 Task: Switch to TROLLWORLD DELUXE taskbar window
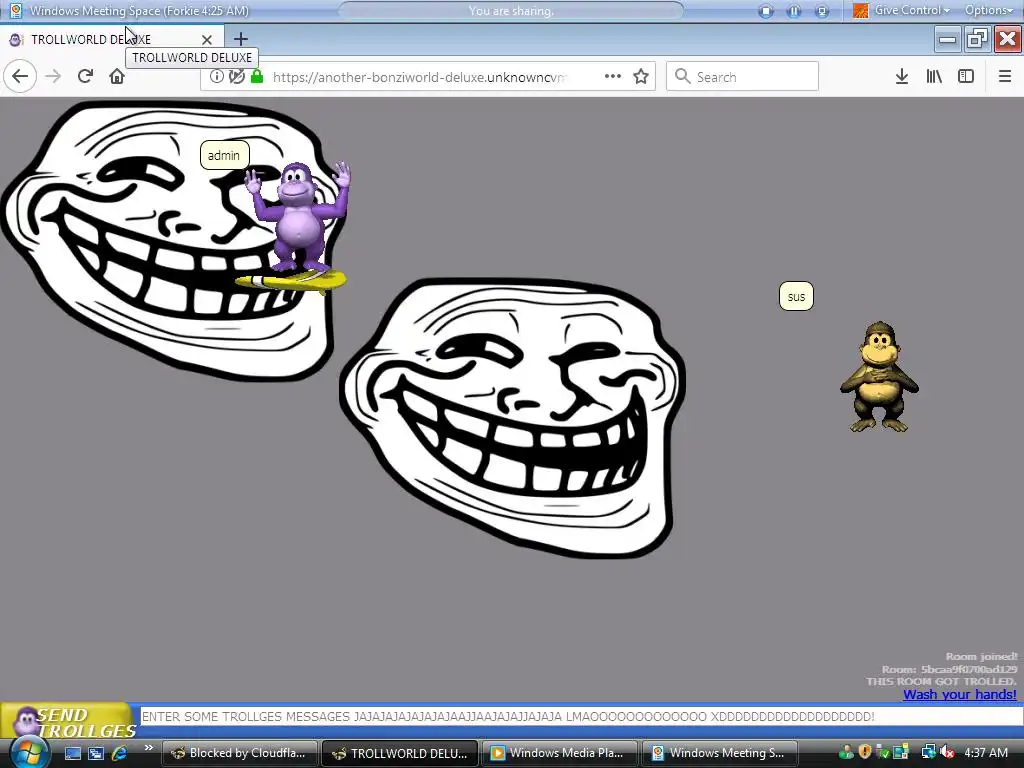tap(400, 753)
